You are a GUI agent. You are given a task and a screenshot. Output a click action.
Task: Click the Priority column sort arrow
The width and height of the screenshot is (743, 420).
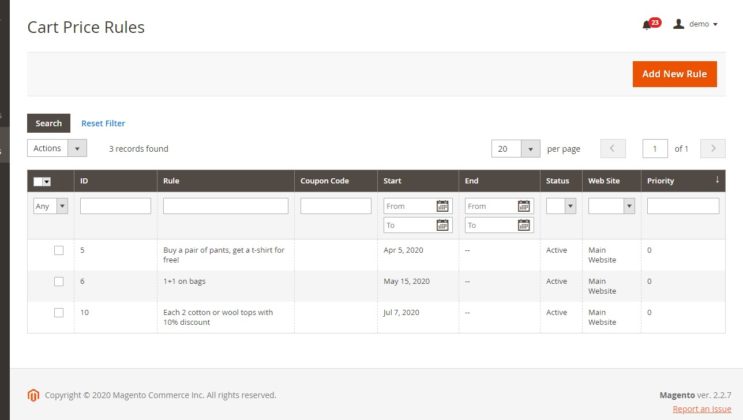click(717, 180)
